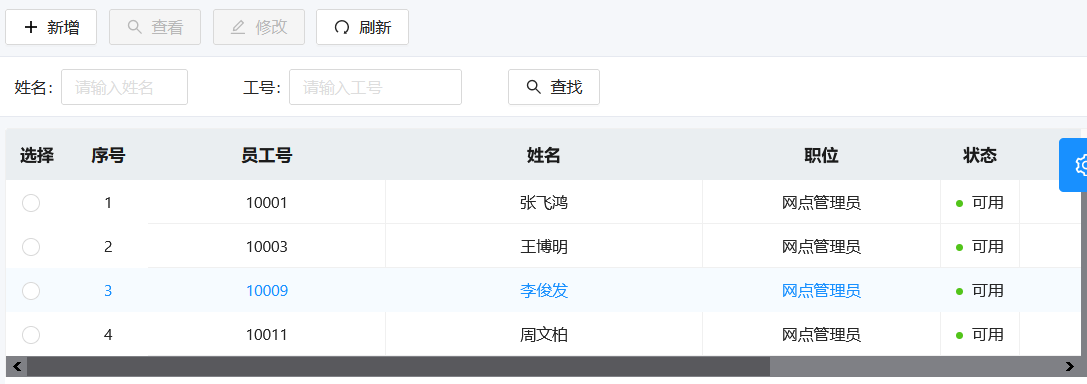The height and width of the screenshot is (384, 1087).
Task: Click the pencil icon on 修改
Action: 238,27
